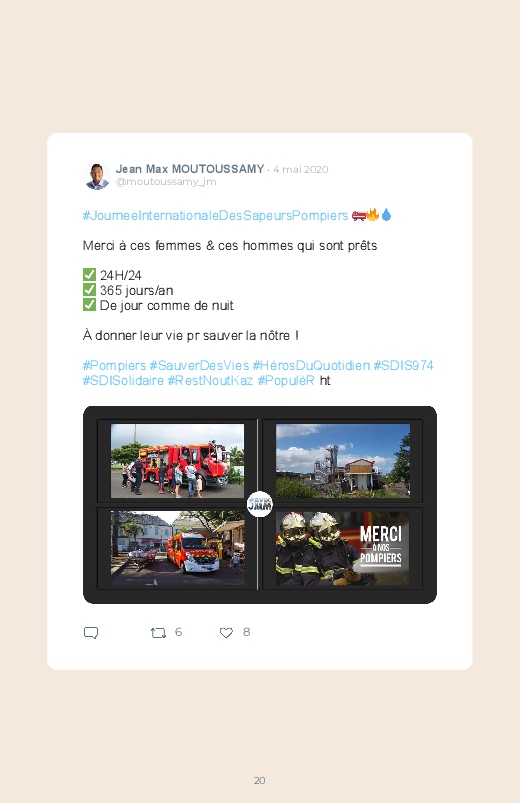Click the reply speech bubble icon
Image resolution: width=520 pixels, height=803 pixels.
(91, 633)
